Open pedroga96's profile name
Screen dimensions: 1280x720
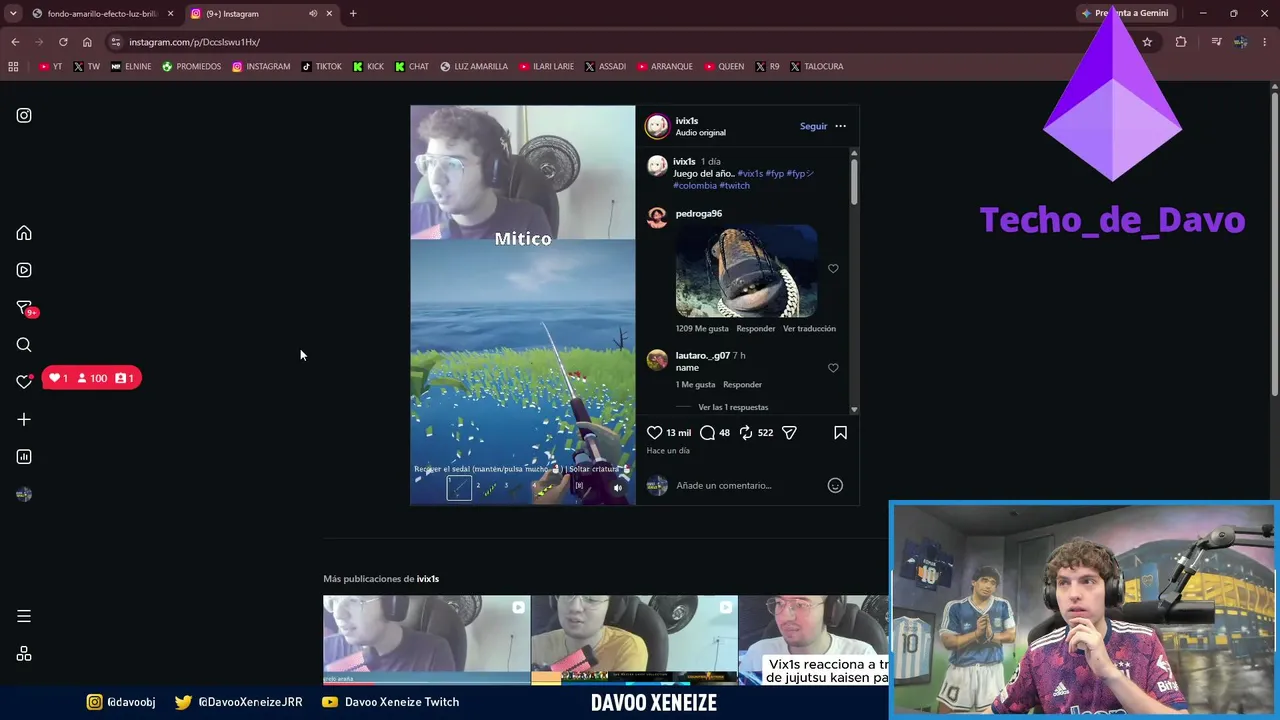698,213
